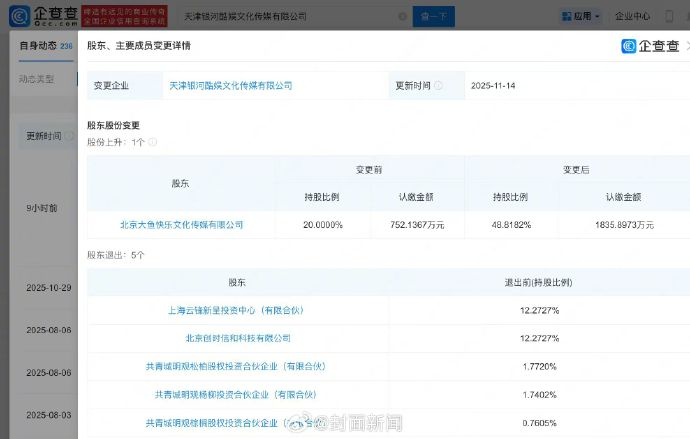Viewport: 690px width, 439px height.
Task: Switch to the 自身动态 tab
Action: click(38, 46)
